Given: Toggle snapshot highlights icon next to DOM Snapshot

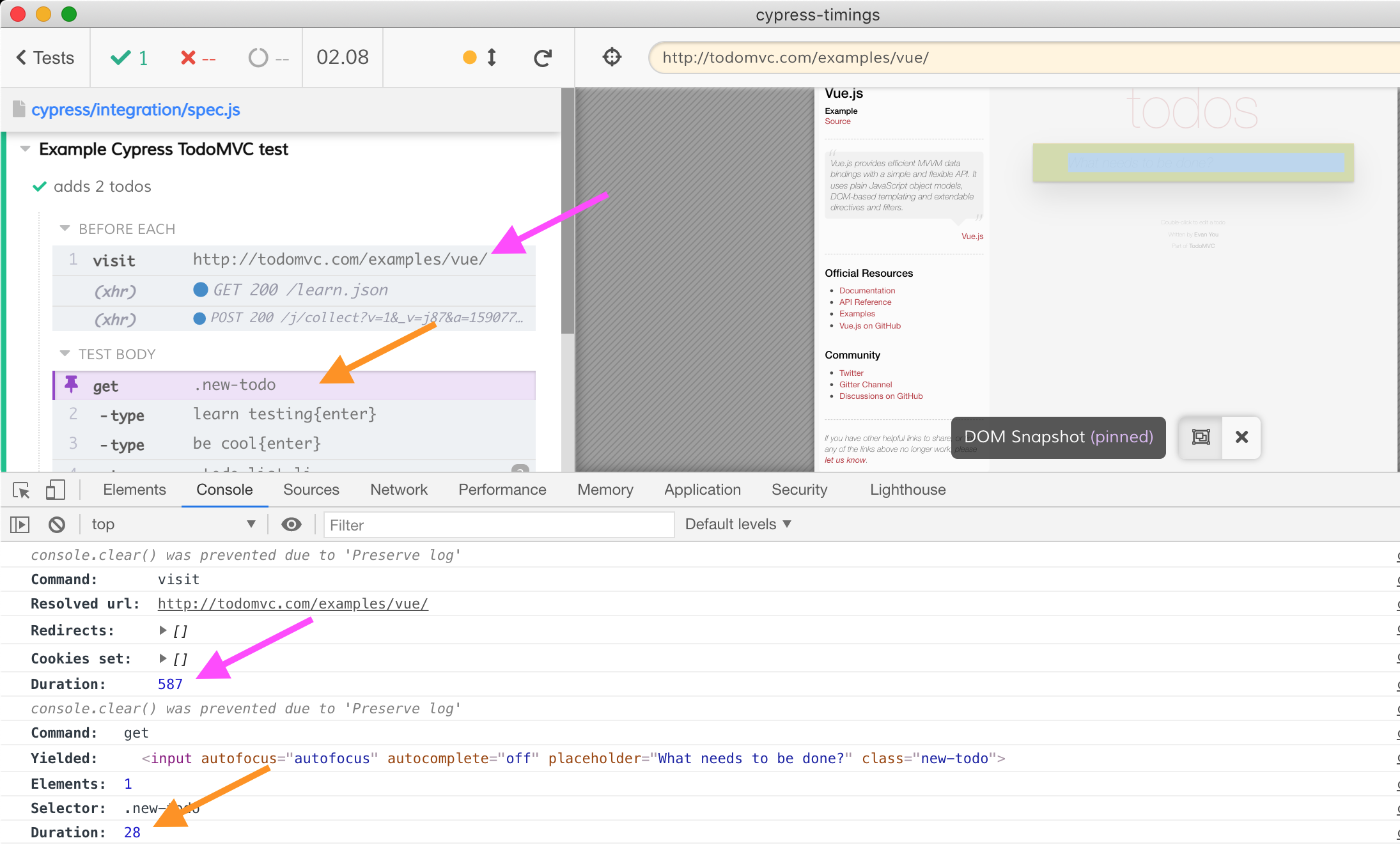Looking at the screenshot, I should [1201, 437].
